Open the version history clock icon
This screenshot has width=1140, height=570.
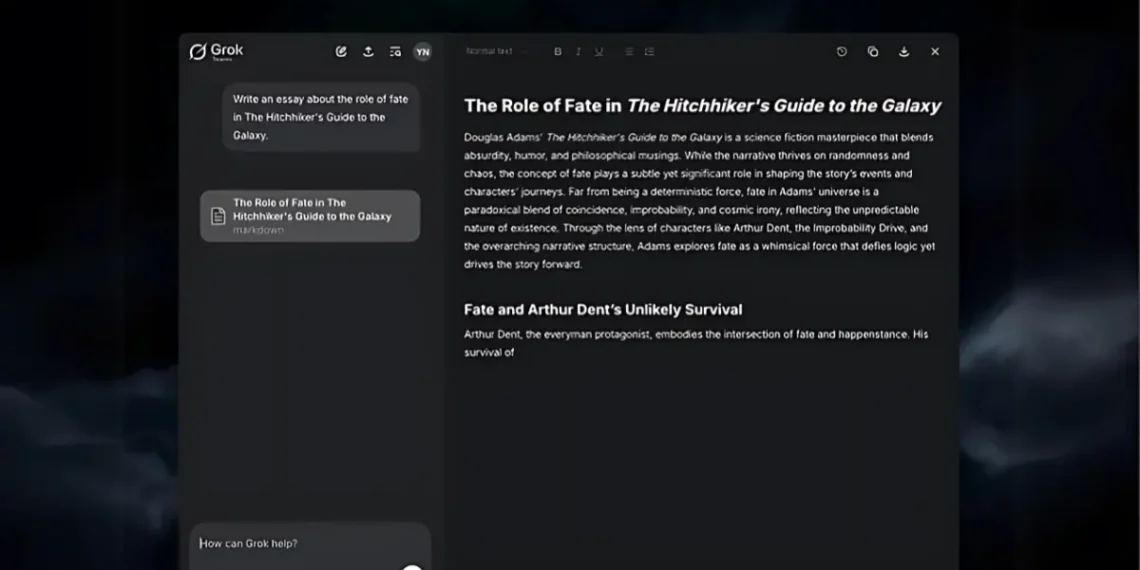tap(842, 52)
